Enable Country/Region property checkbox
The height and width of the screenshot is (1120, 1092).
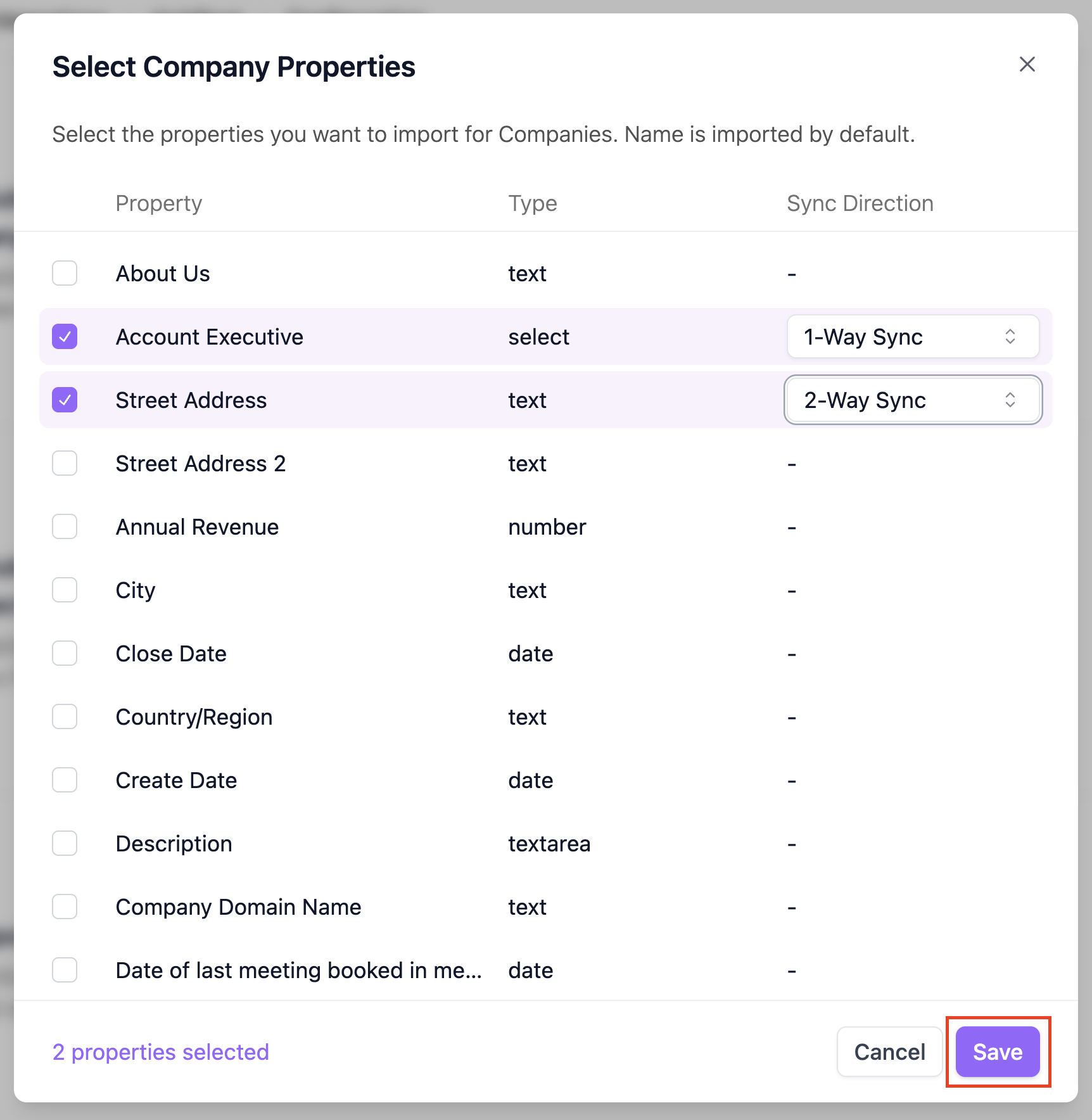(x=65, y=716)
